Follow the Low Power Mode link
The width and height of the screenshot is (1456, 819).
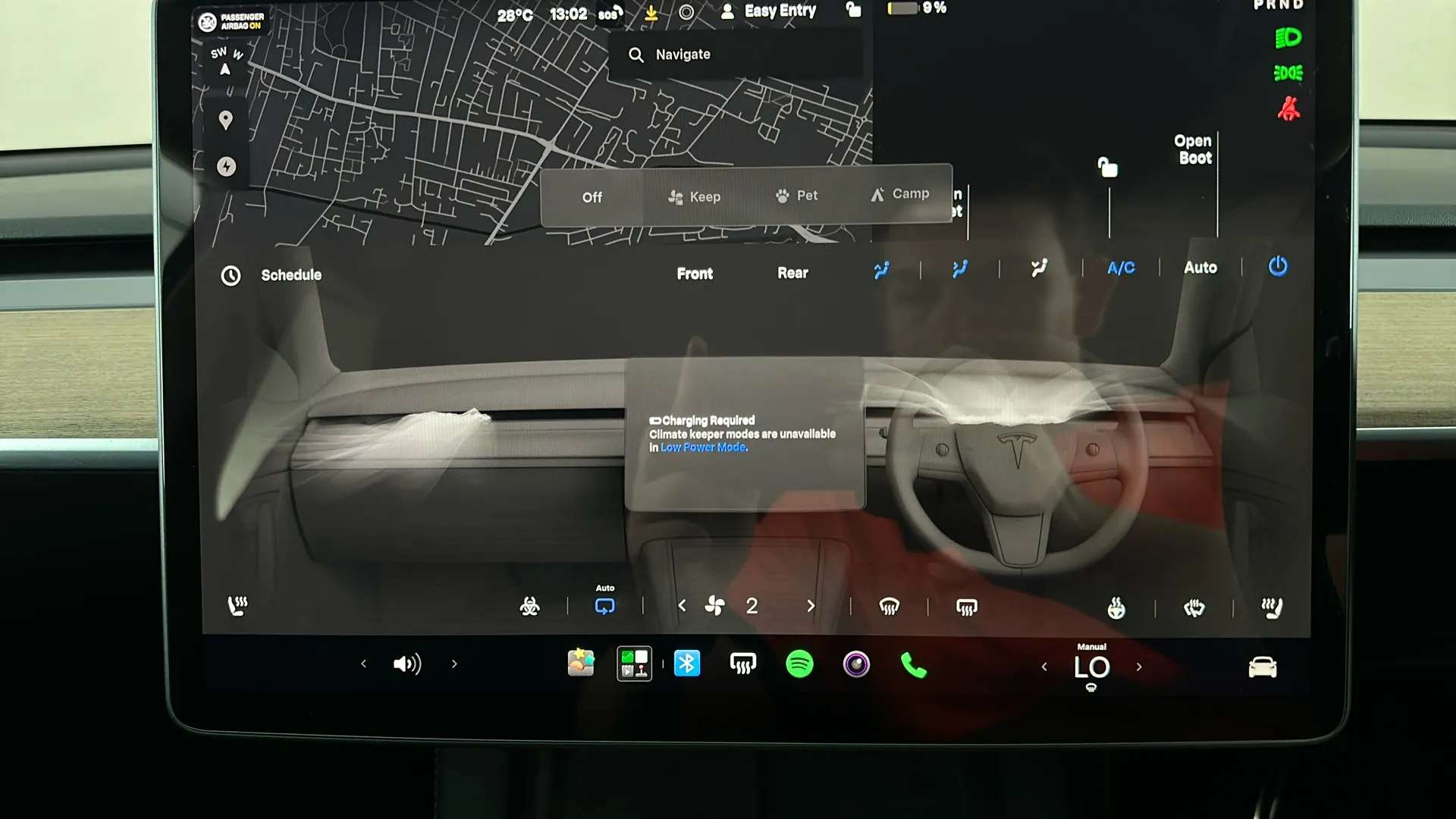pos(704,447)
